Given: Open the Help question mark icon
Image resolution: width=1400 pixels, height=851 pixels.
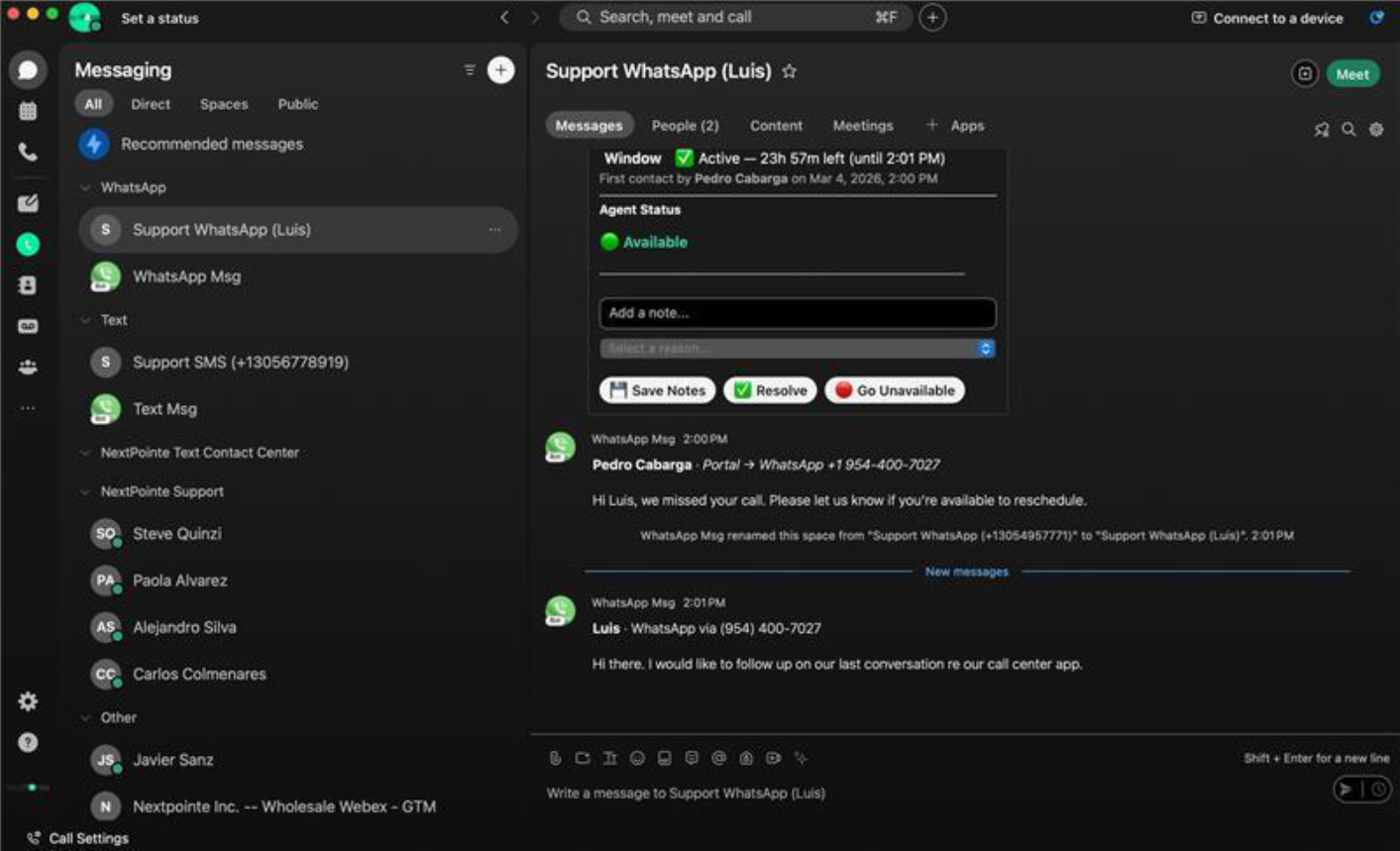Looking at the screenshot, I should click(28, 742).
